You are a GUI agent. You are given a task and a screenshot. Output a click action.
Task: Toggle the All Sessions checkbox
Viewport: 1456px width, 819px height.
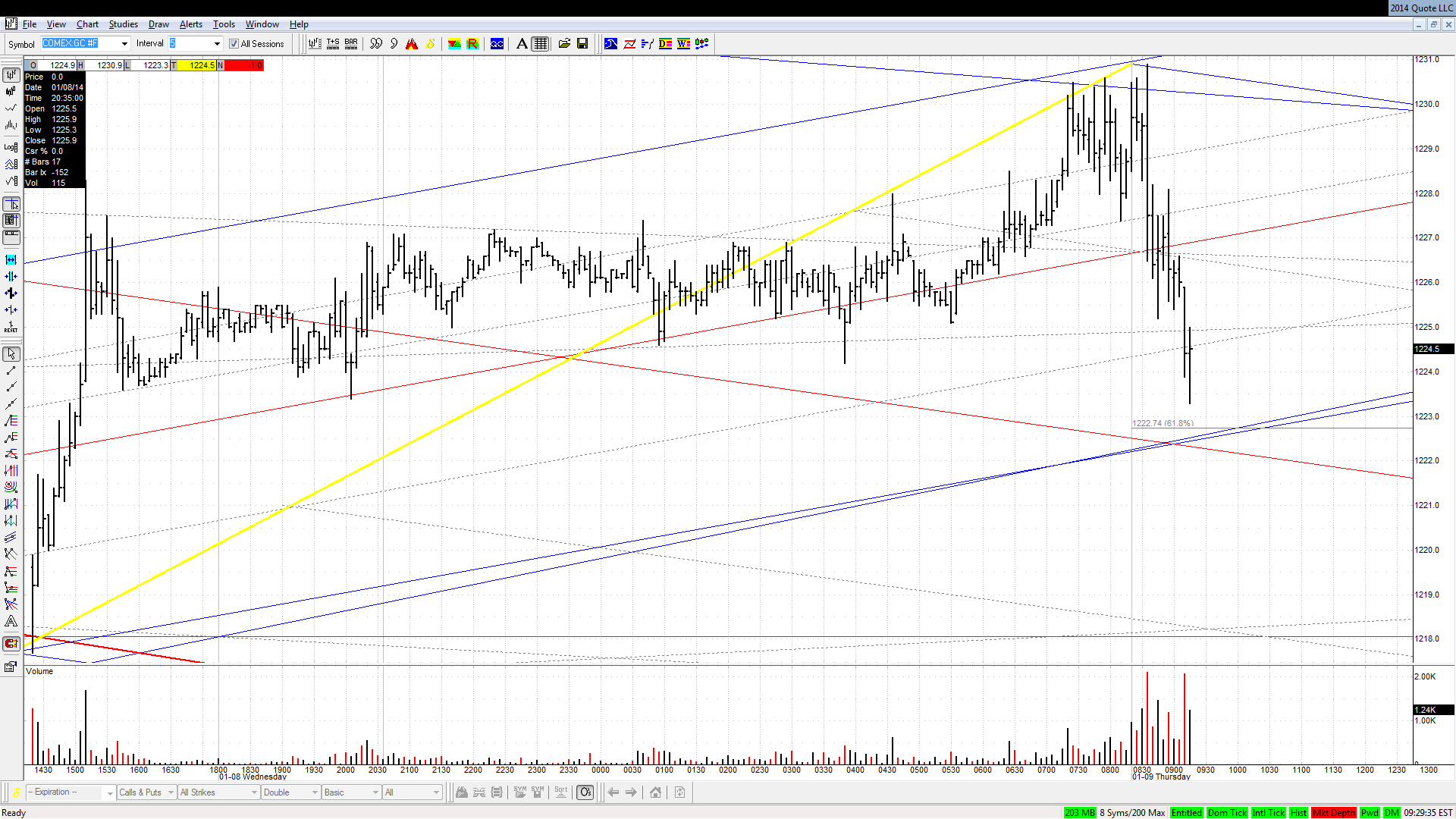click(234, 44)
